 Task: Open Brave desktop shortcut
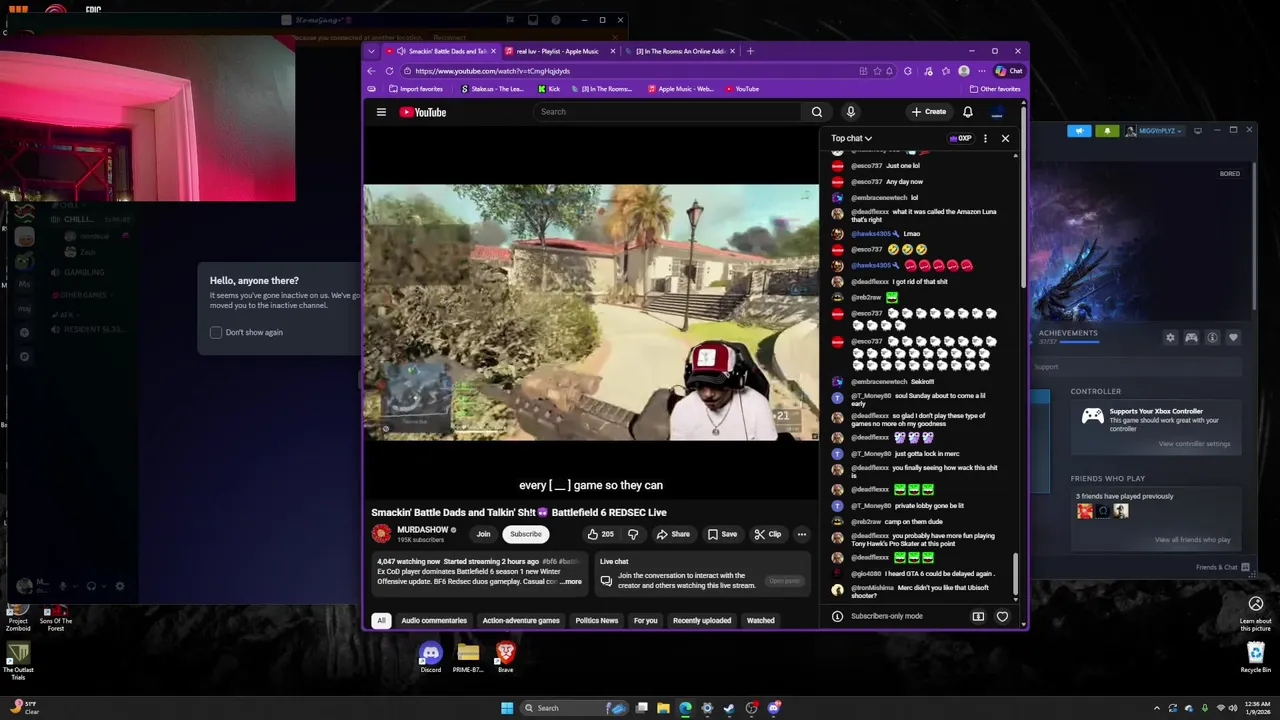(x=505, y=657)
